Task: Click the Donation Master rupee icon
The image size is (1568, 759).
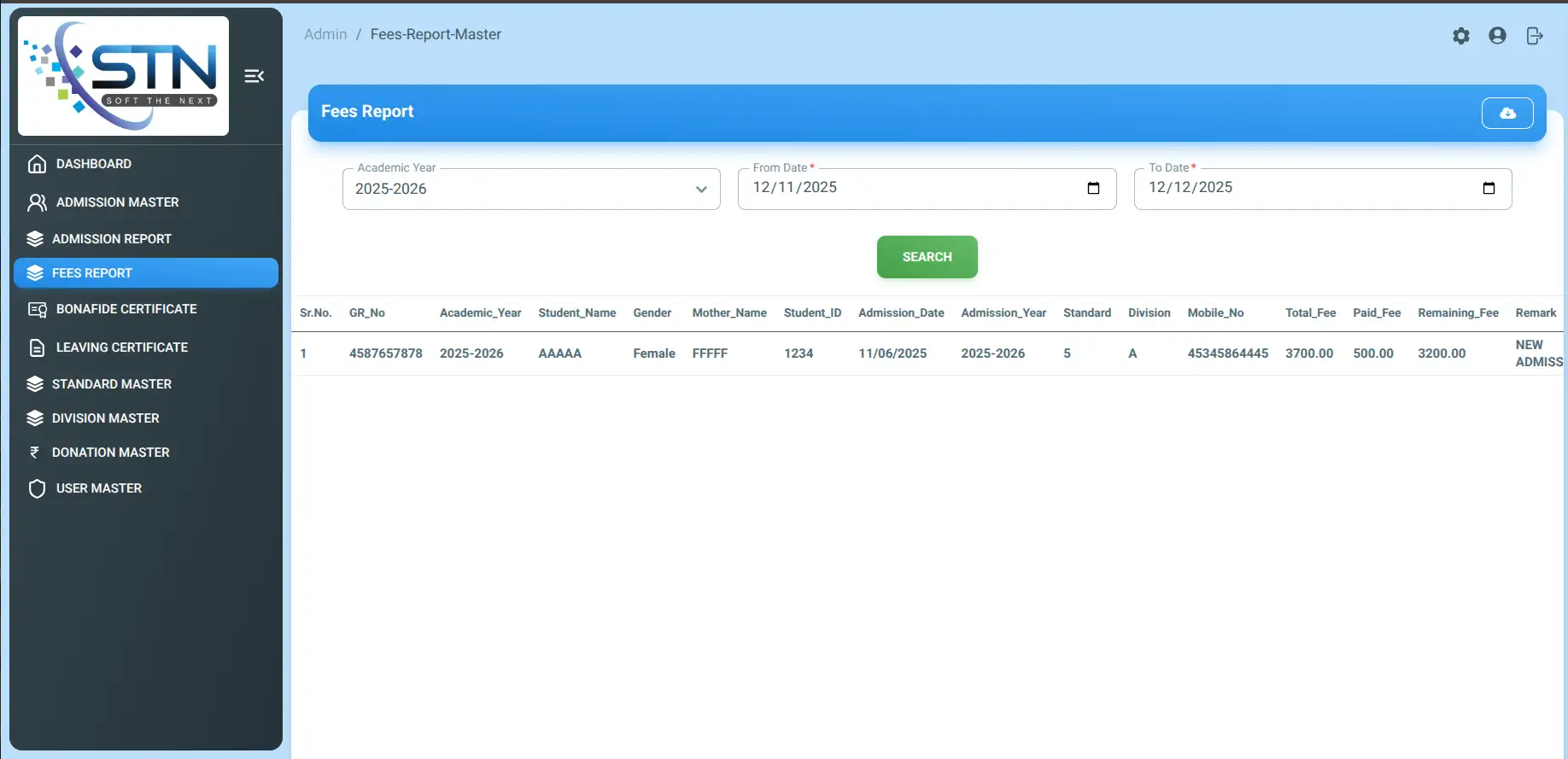Action: [x=35, y=452]
